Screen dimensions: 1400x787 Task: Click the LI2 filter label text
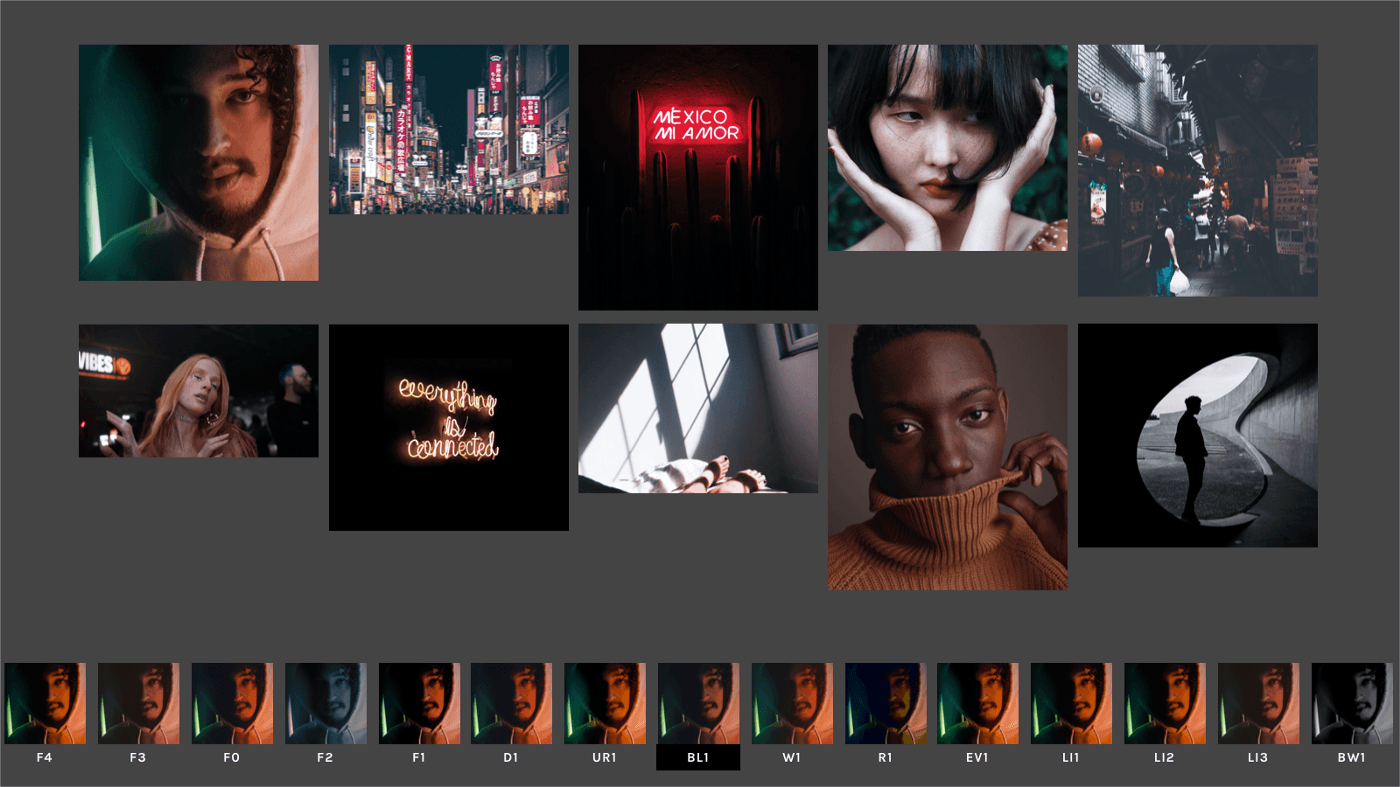tap(1165, 758)
